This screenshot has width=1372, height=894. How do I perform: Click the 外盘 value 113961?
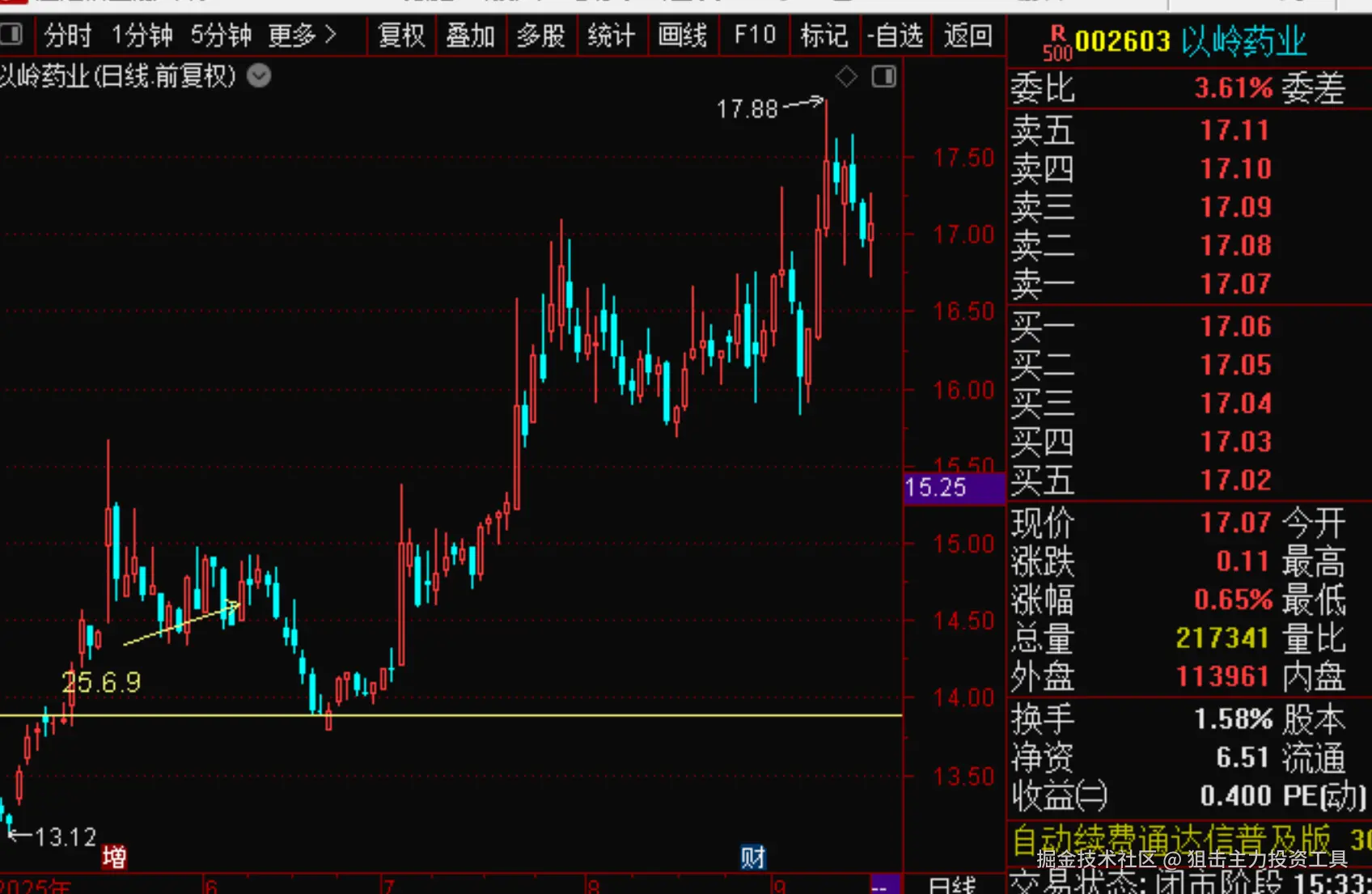(1222, 676)
